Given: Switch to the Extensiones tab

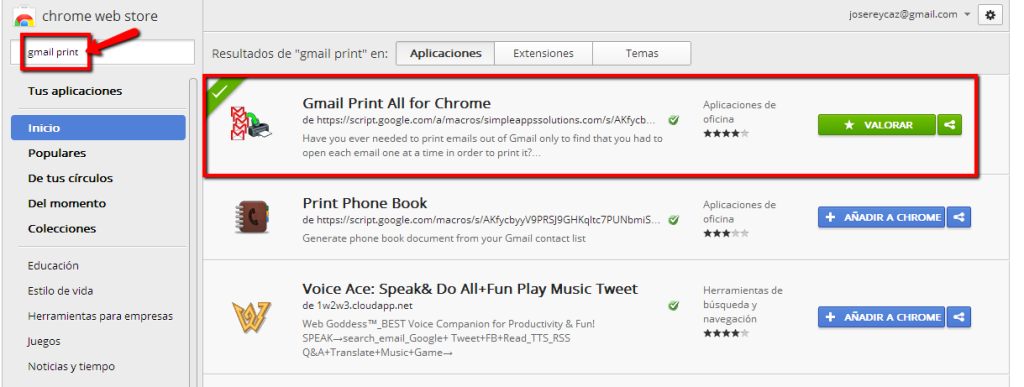Looking at the screenshot, I should coord(543,54).
